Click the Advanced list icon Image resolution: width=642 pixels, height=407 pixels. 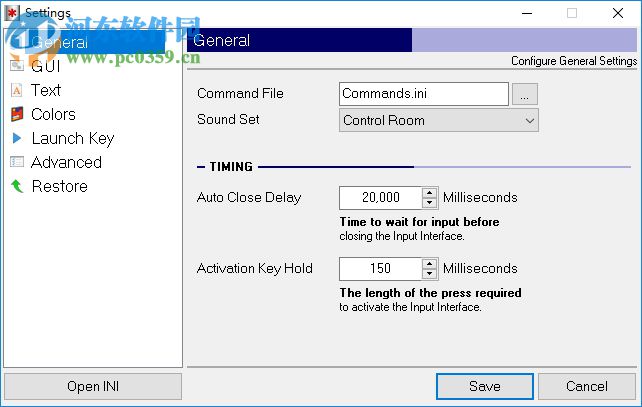[17, 162]
